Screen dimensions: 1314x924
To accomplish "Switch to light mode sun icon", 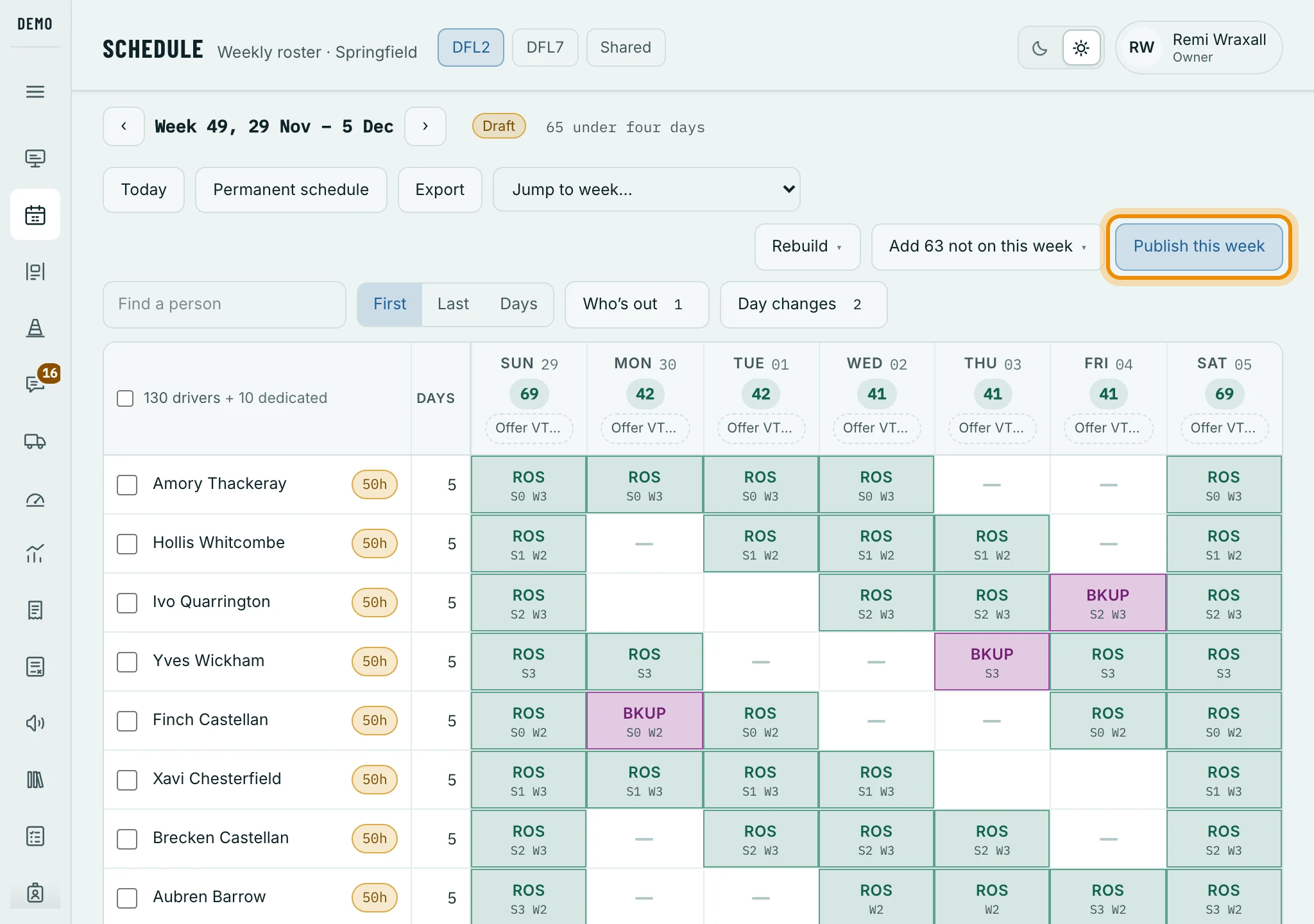I will pos(1081,47).
